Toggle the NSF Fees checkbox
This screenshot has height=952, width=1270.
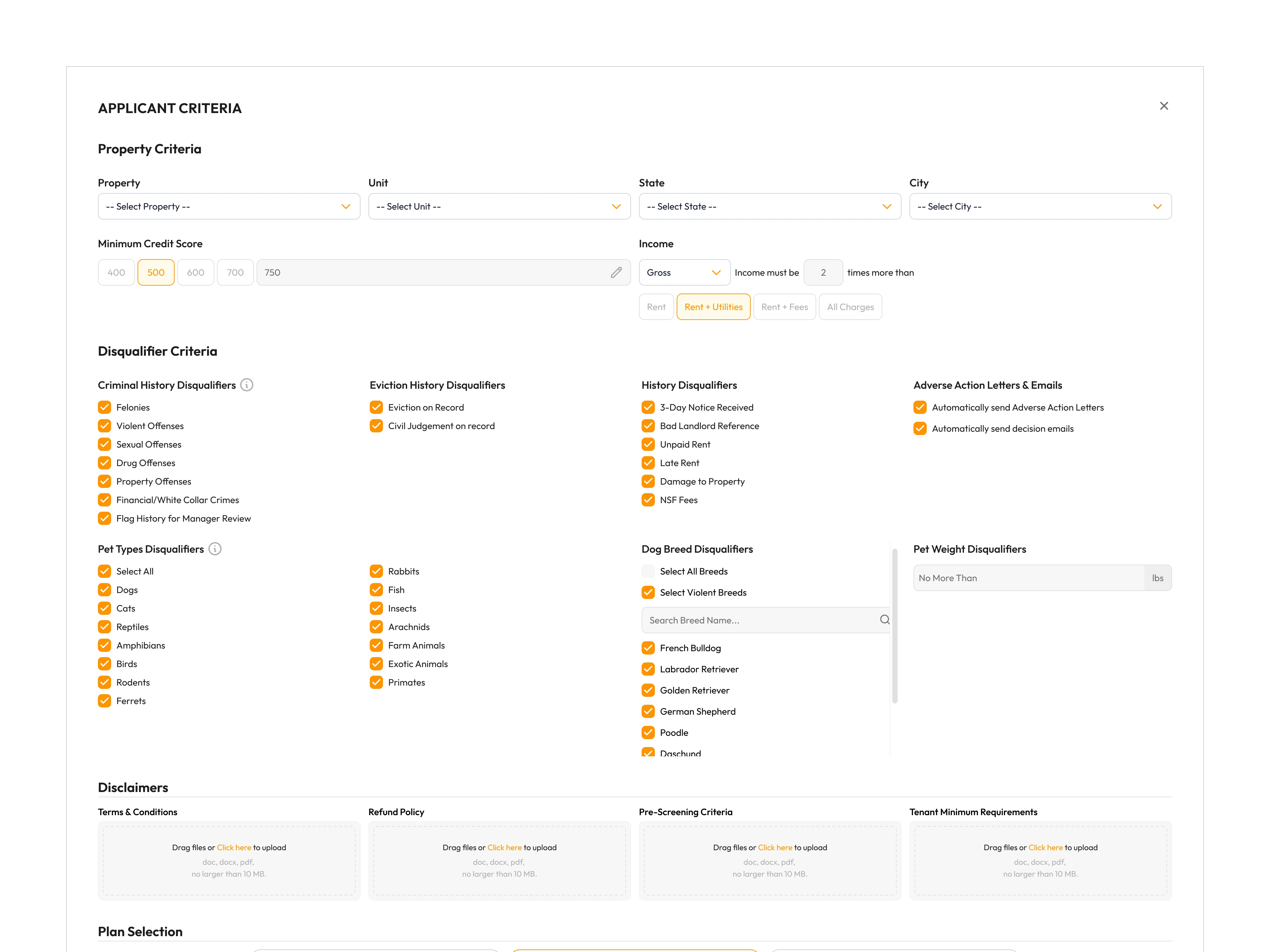[648, 500]
